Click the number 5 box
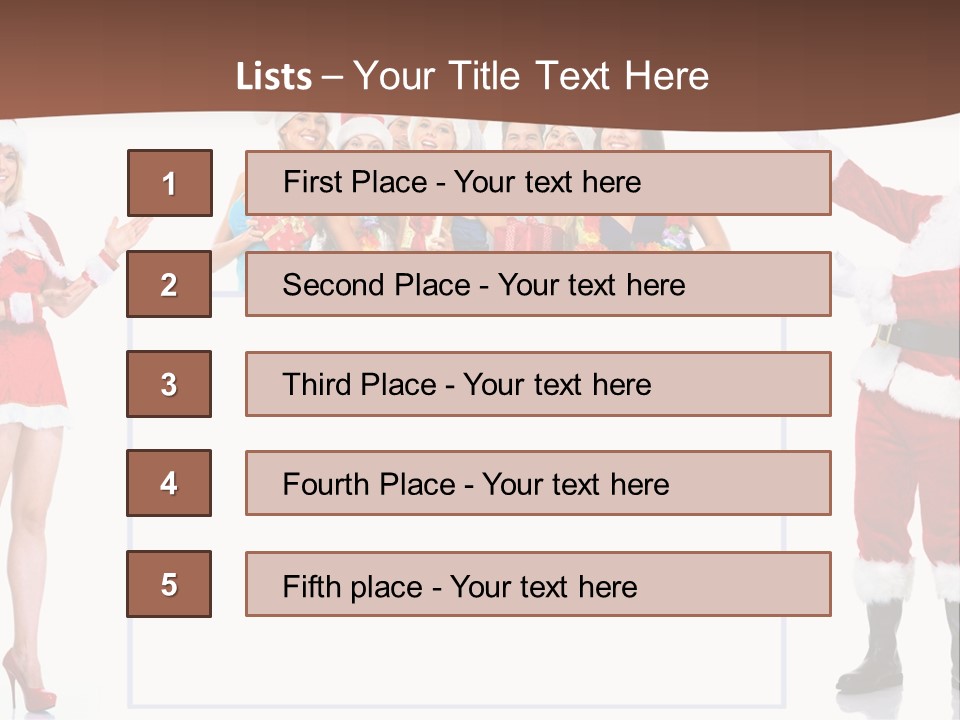960x720 pixels. [169, 584]
